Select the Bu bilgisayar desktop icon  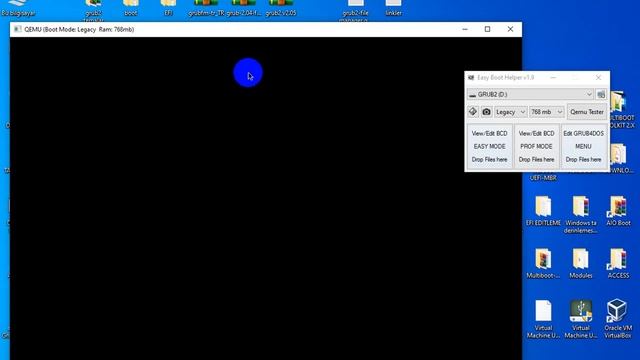click(x=18, y=8)
